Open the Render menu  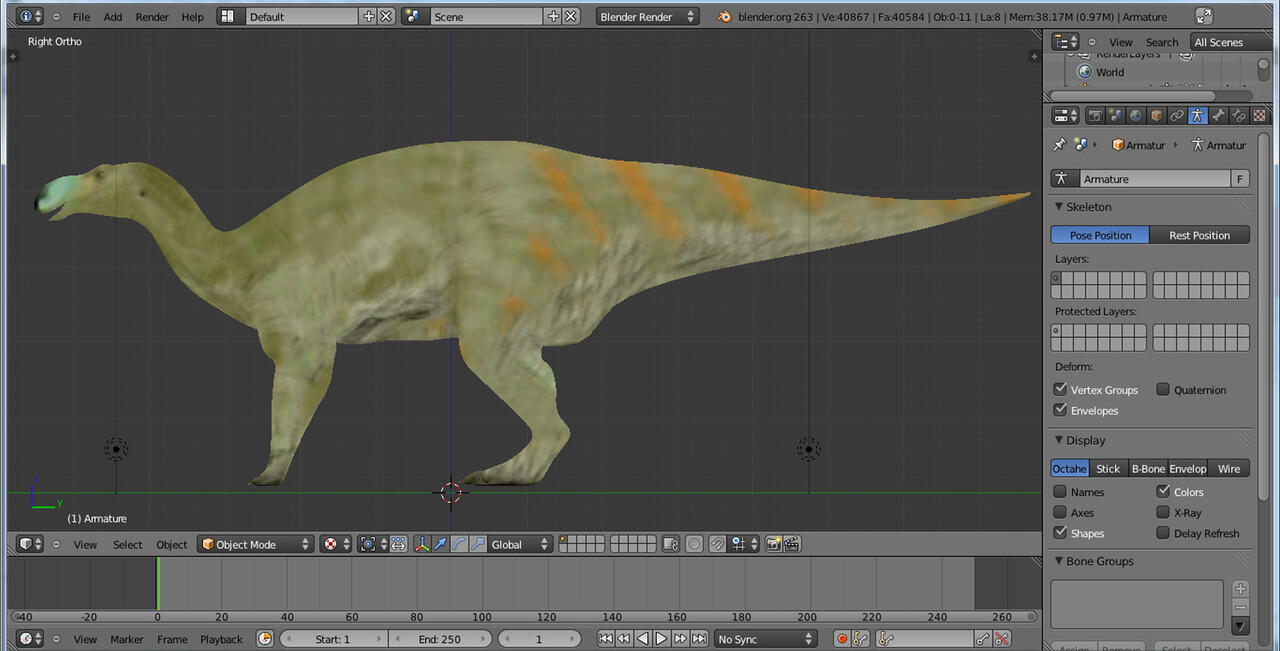(152, 17)
